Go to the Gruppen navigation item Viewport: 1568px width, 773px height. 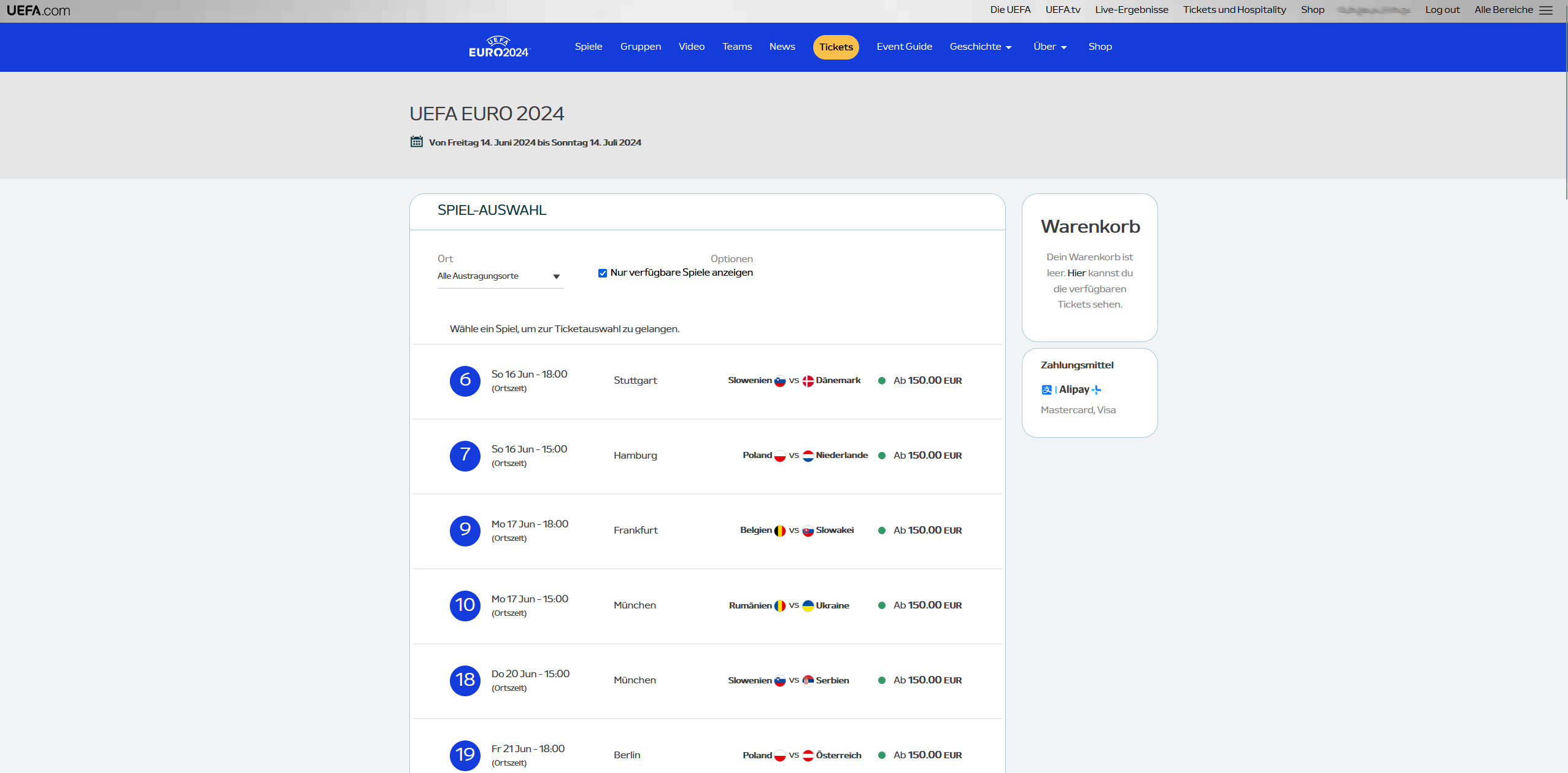pos(640,47)
